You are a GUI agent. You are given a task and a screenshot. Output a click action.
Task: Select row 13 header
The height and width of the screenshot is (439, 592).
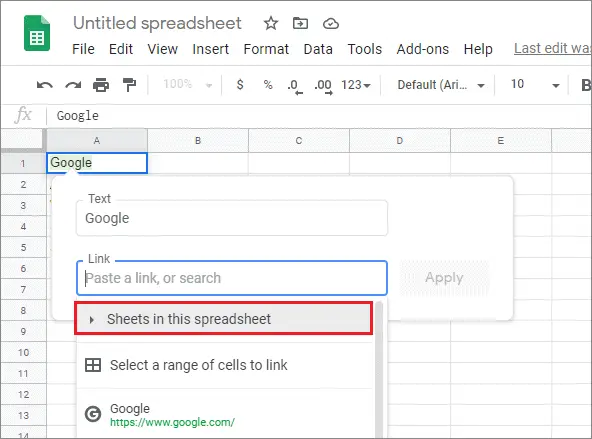click(23, 415)
